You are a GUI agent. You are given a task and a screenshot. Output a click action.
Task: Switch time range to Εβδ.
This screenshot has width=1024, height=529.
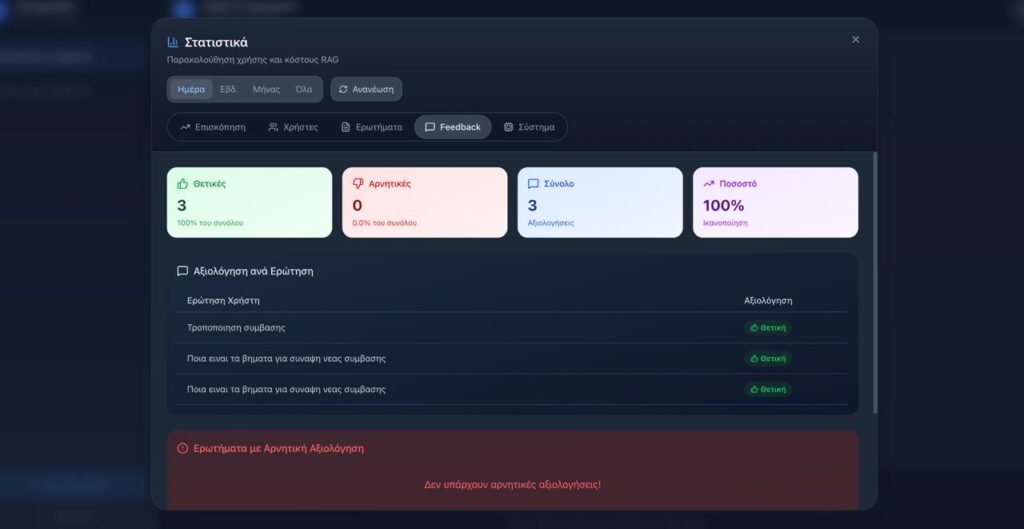click(x=228, y=89)
